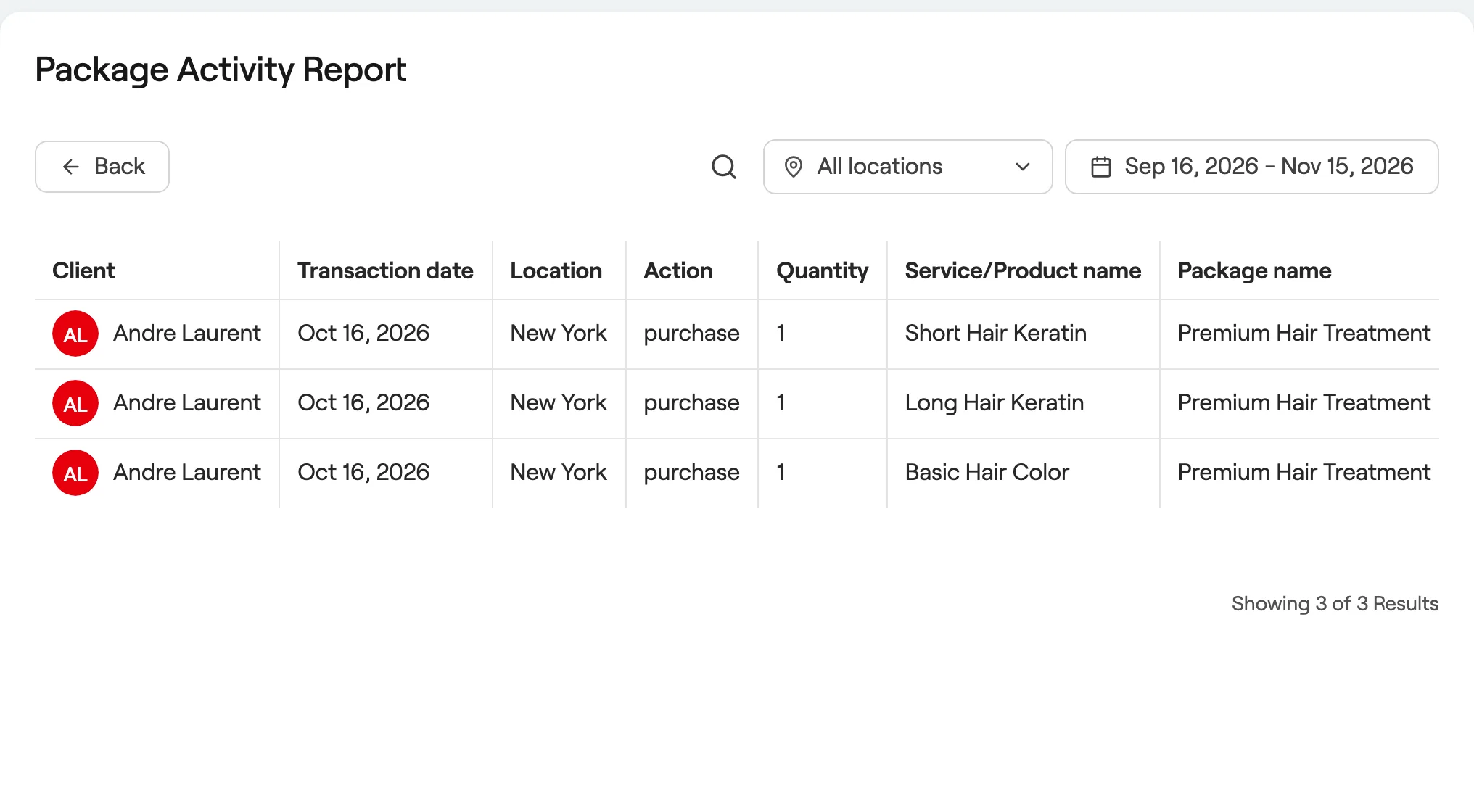Click the Quantity column header

pos(822,270)
